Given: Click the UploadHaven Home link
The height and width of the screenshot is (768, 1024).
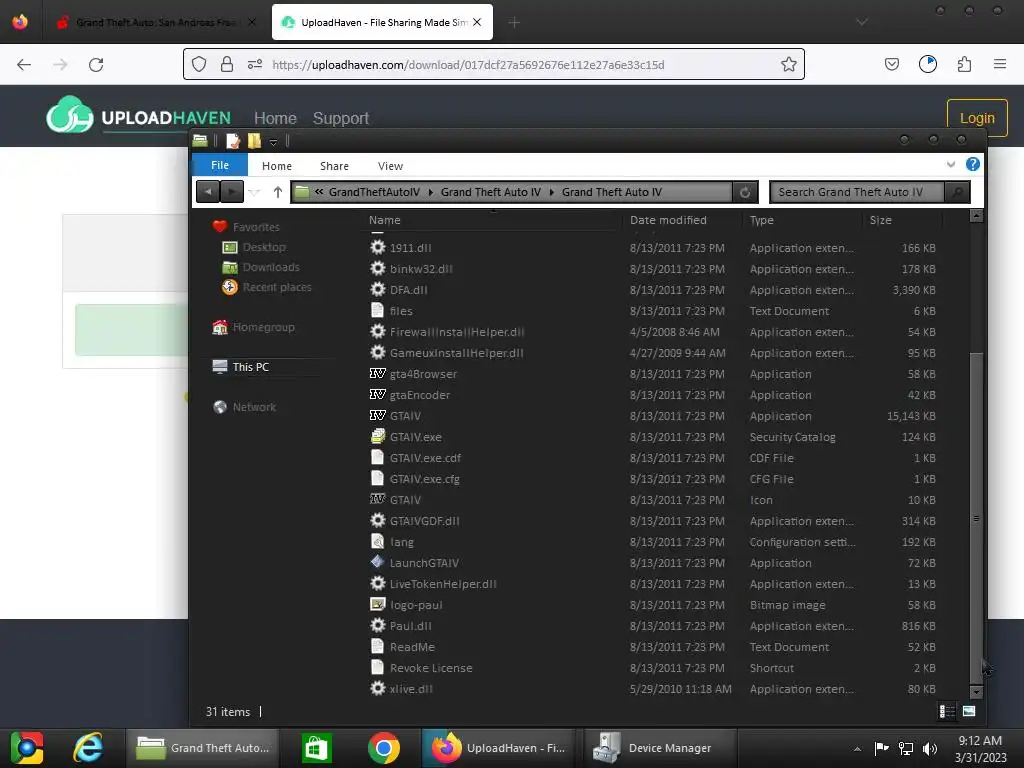Looking at the screenshot, I should [x=275, y=118].
